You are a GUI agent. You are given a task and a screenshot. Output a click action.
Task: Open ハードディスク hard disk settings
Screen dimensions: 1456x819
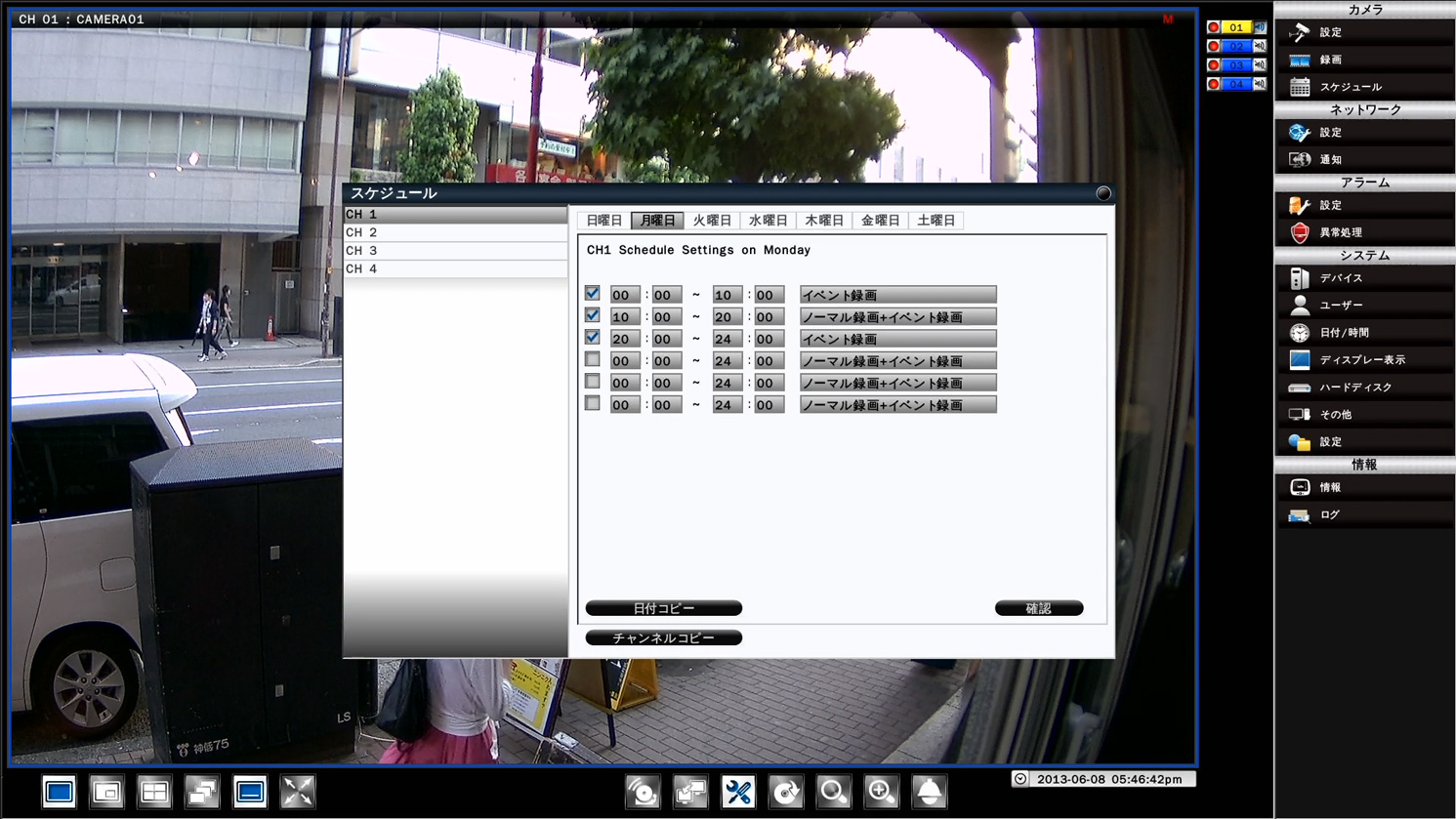coord(1354,388)
